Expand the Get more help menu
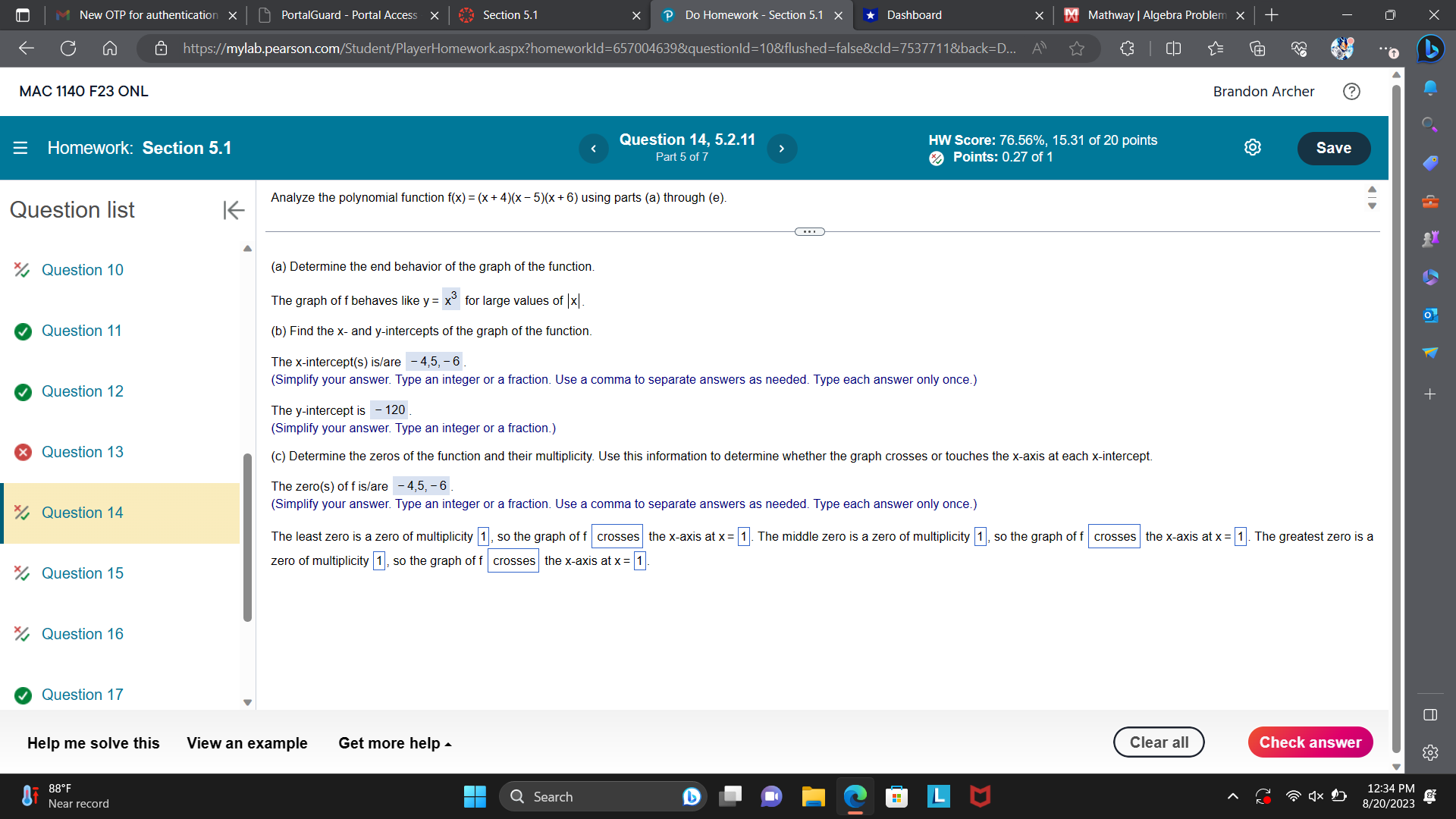The image size is (1456, 819). 394,743
